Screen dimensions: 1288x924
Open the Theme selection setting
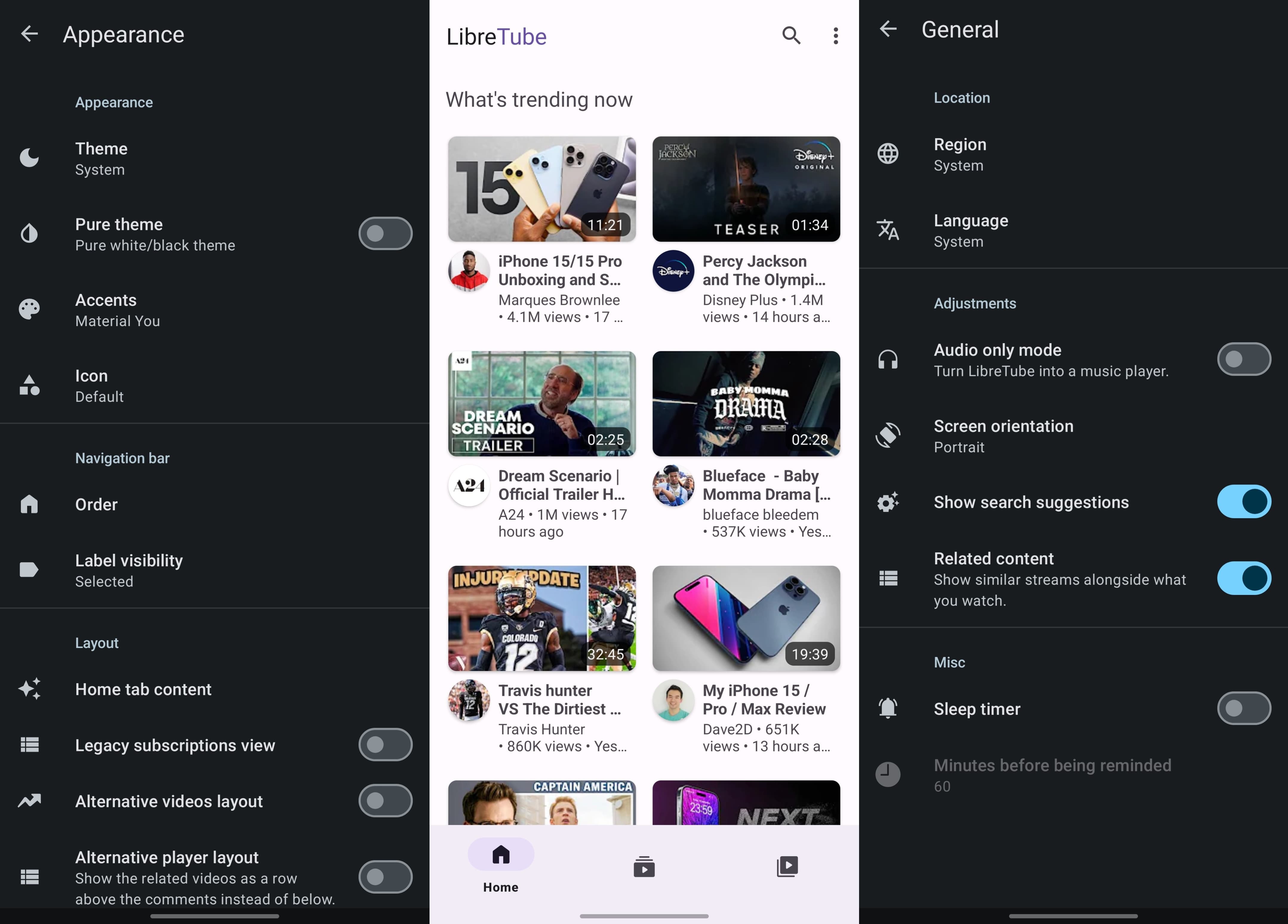pos(101,158)
